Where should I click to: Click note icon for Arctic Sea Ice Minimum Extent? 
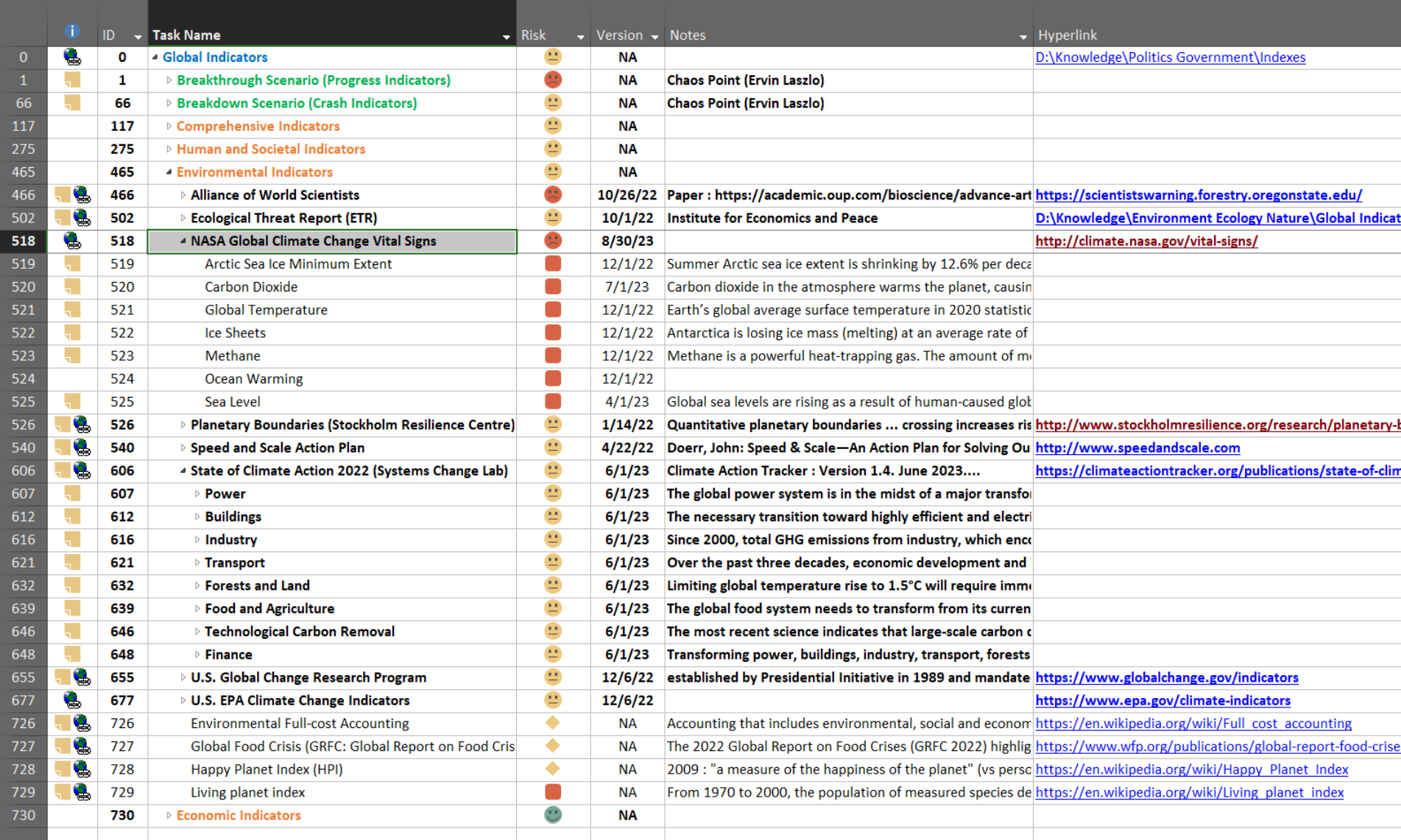[x=72, y=264]
